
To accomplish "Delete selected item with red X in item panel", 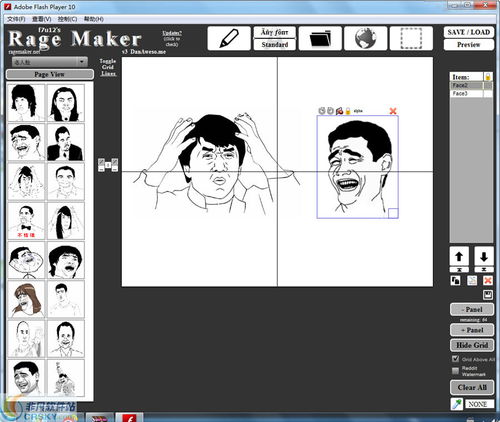I will [x=488, y=280].
